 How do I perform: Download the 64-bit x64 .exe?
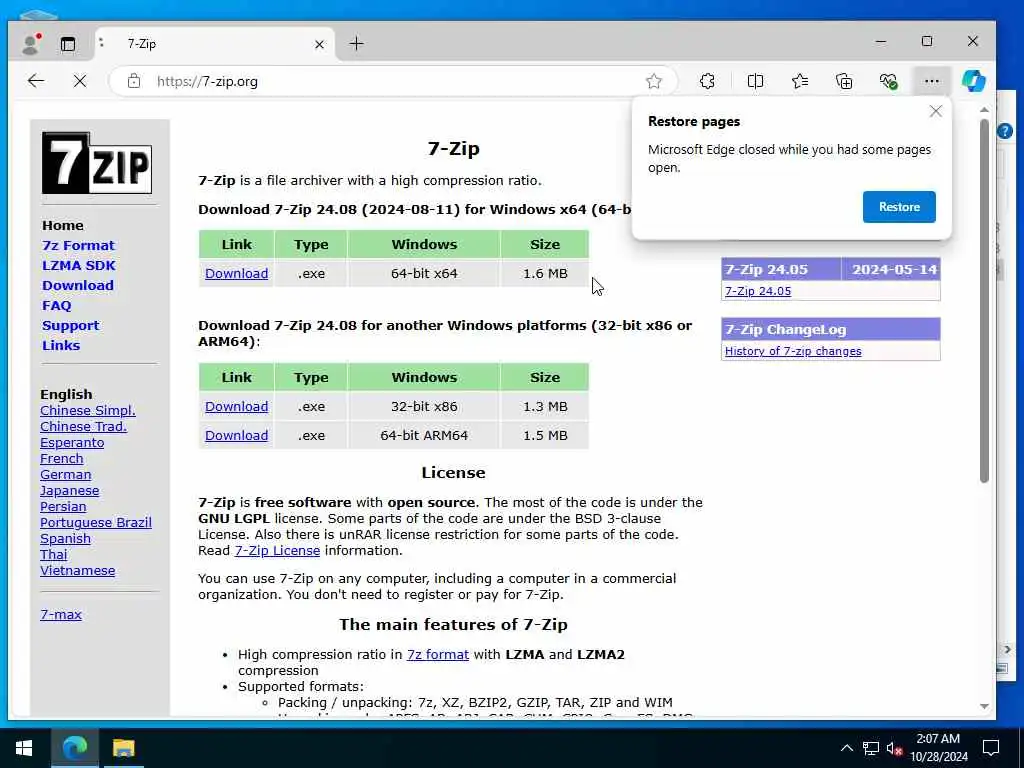click(236, 274)
